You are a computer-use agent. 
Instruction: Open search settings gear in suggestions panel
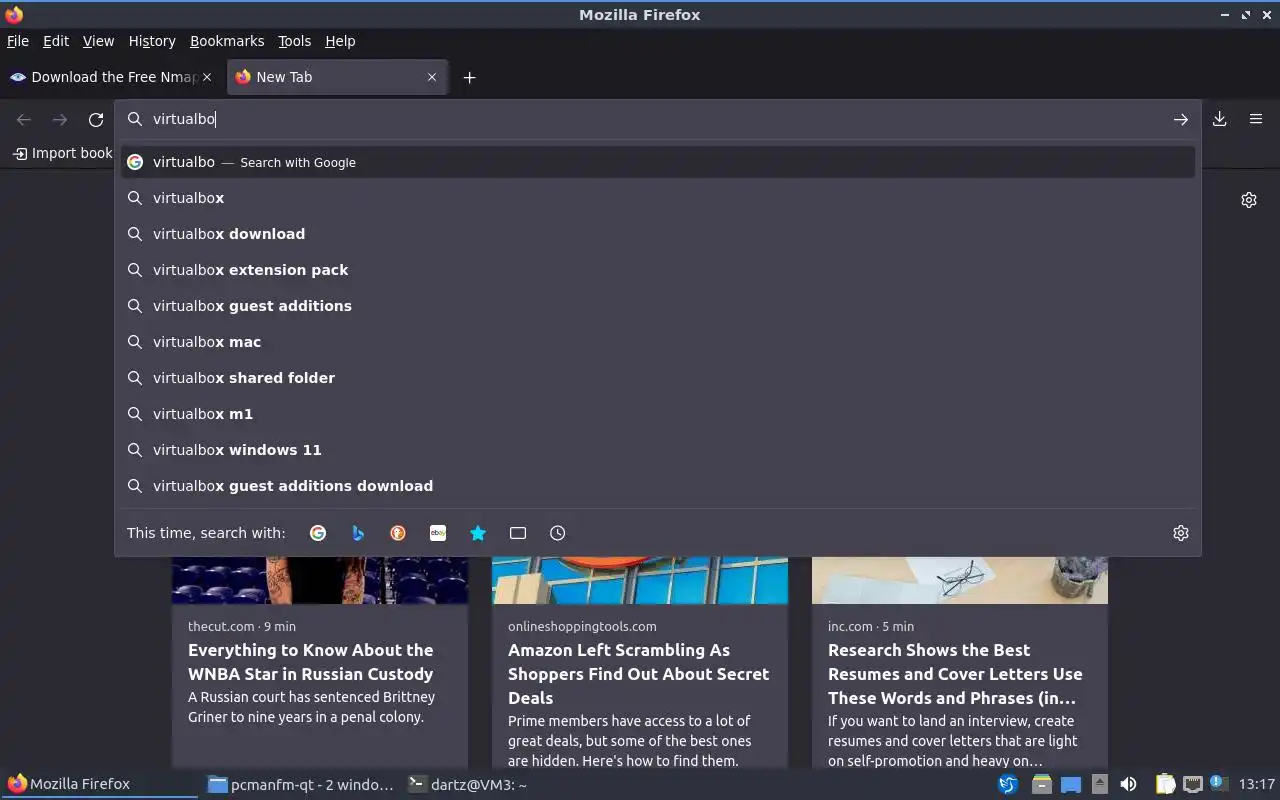1181,533
